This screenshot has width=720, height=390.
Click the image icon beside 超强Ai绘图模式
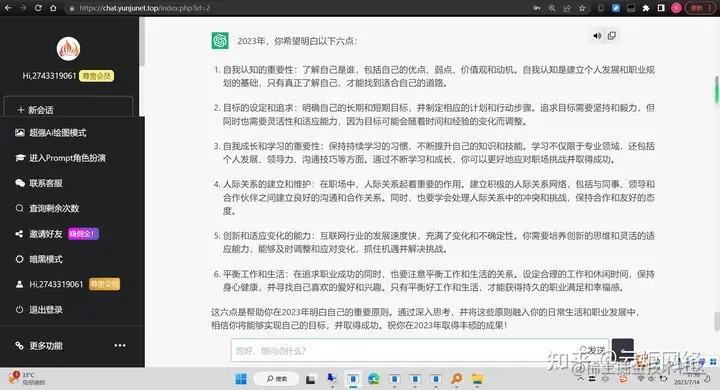tap(20, 133)
